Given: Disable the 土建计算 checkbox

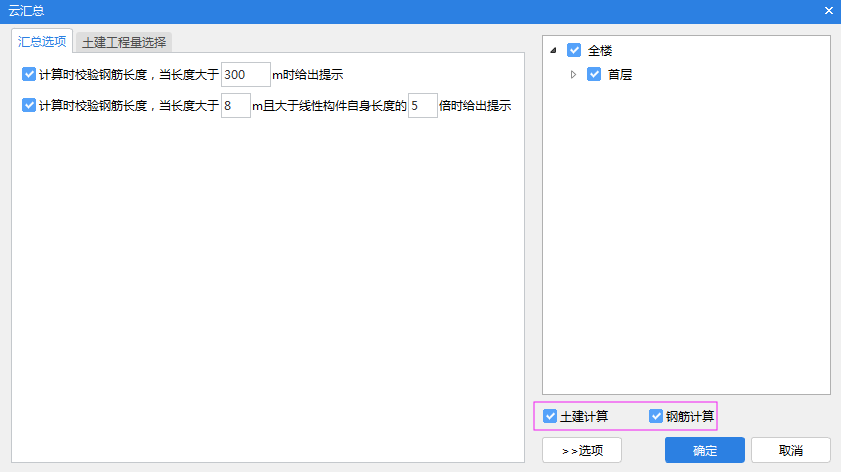Looking at the screenshot, I should click(550, 416).
